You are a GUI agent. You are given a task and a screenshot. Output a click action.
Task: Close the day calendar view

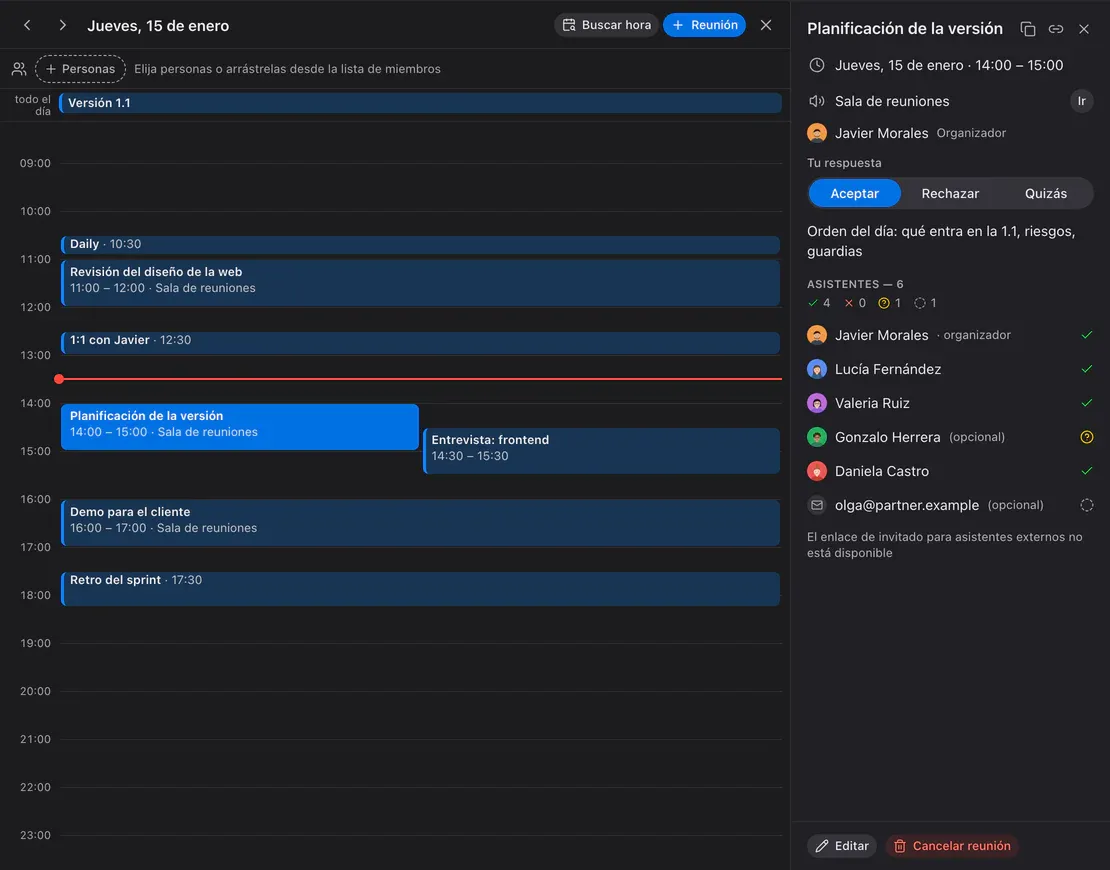(x=766, y=25)
